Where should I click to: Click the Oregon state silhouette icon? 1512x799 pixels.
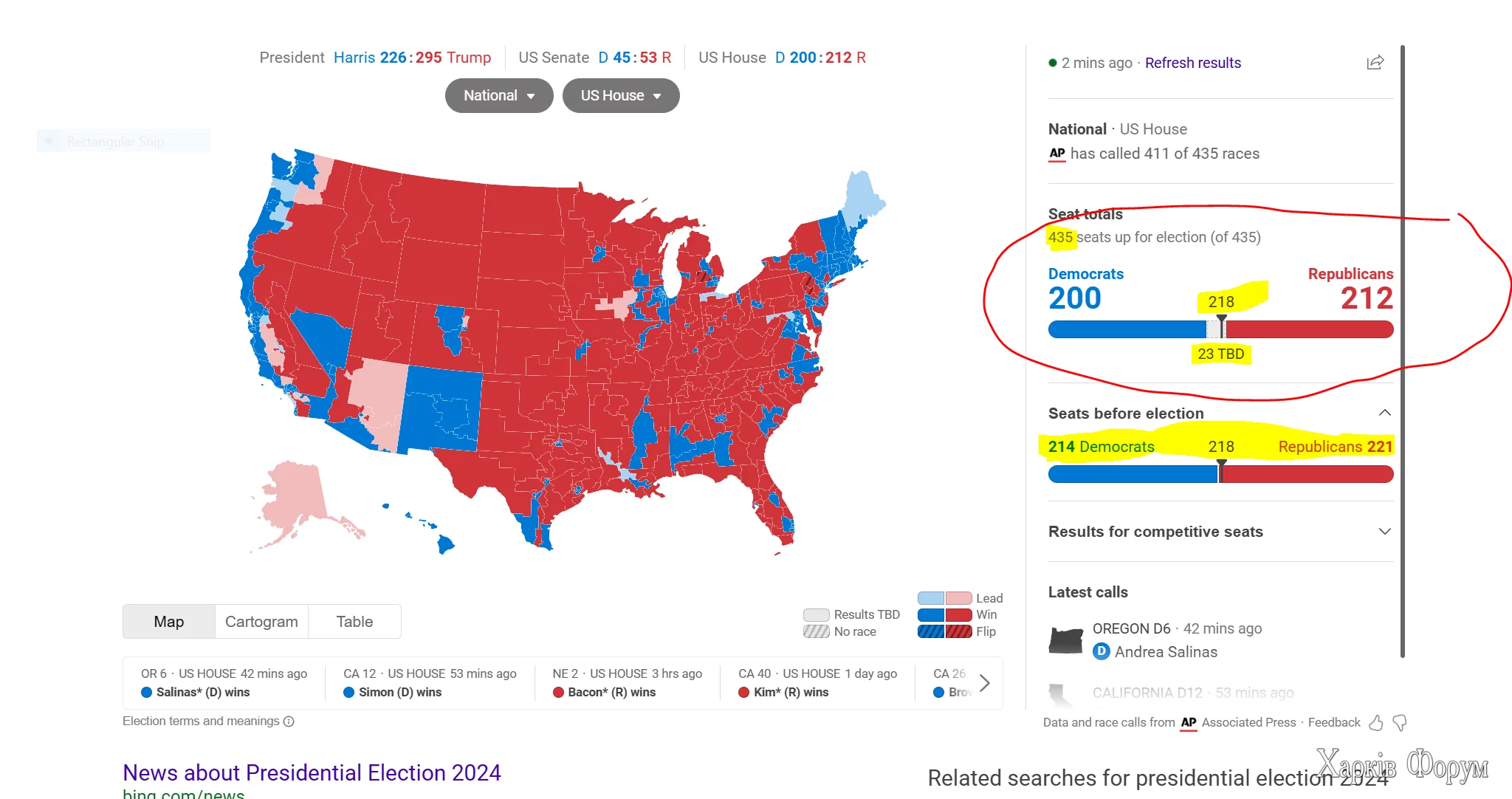[x=1065, y=639]
